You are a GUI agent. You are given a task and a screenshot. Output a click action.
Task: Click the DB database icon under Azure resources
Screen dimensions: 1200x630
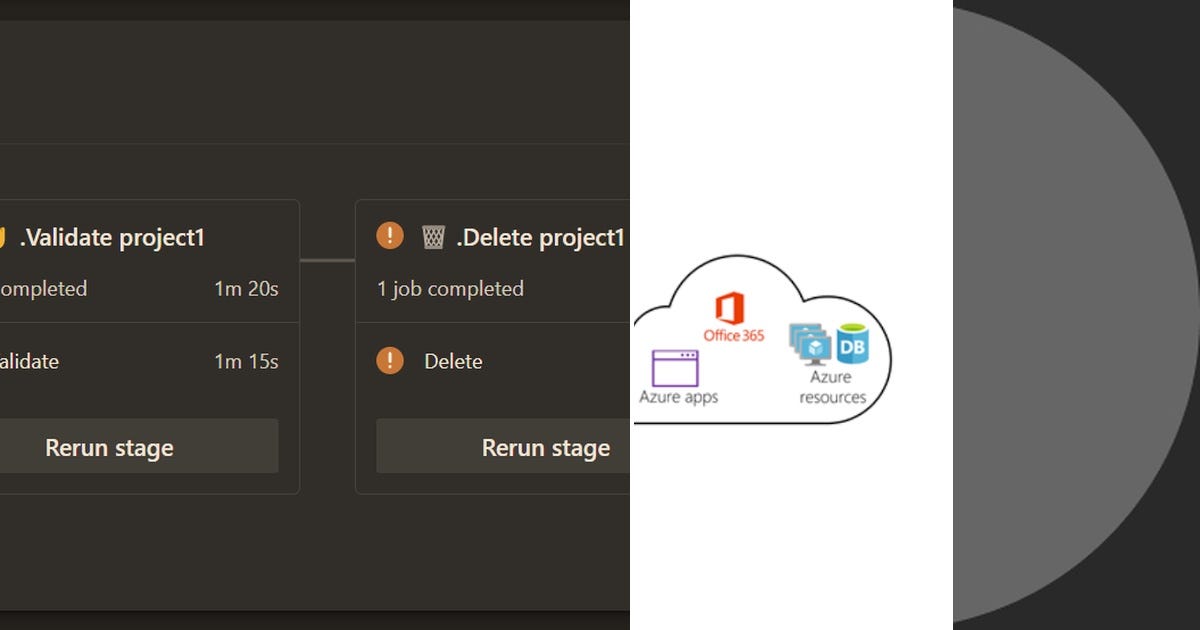pos(852,343)
